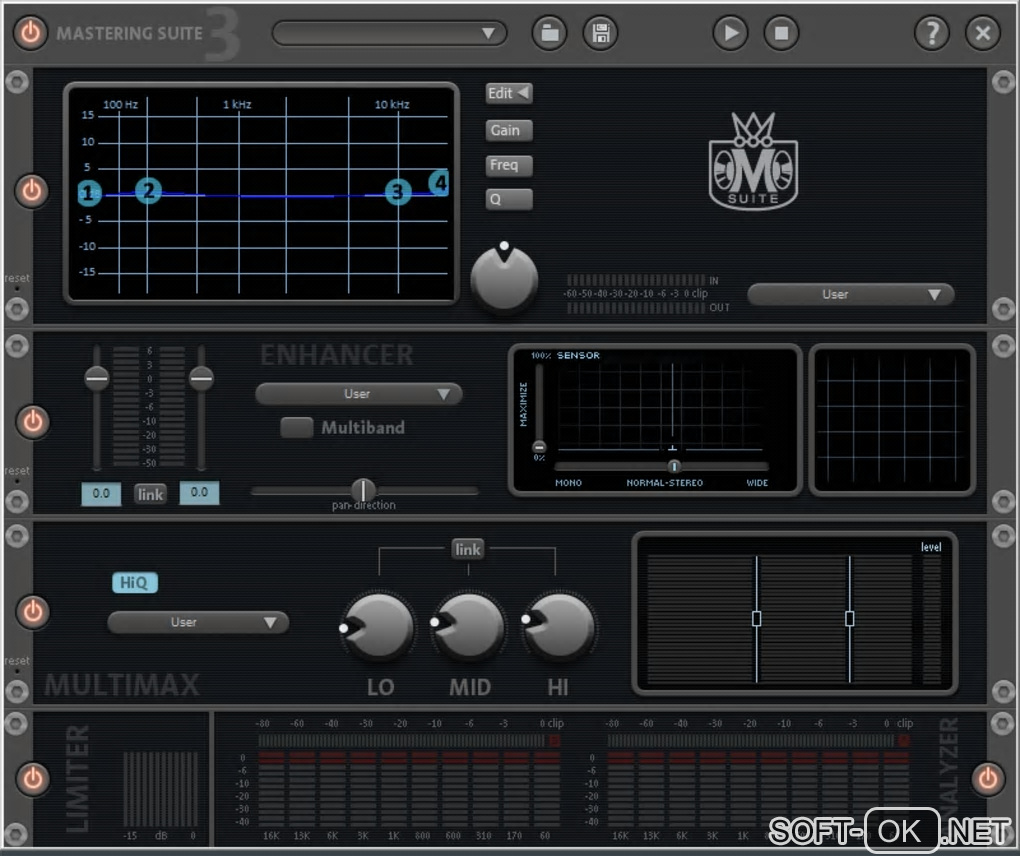The image size is (1020, 856).
Task: Toggle the Enhancer fader link button
Action: [150, 494]
